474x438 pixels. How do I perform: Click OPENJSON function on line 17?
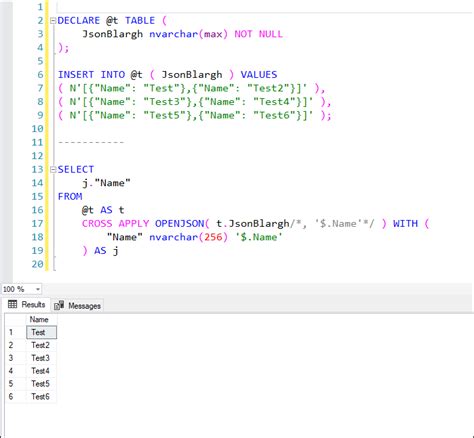click(179, 224)
